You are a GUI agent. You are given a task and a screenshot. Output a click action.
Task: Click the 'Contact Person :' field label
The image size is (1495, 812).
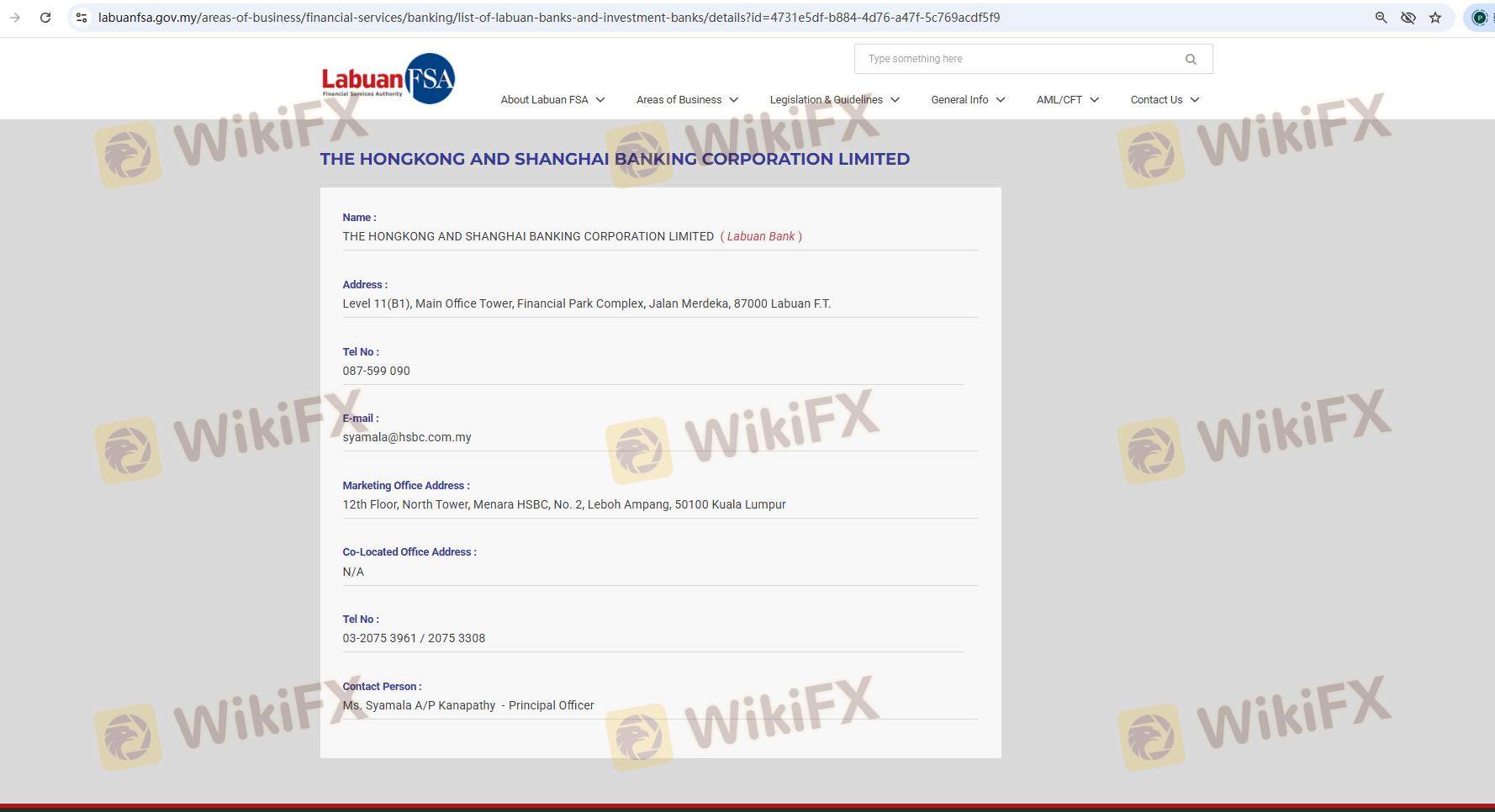click(x=382, y=686)
